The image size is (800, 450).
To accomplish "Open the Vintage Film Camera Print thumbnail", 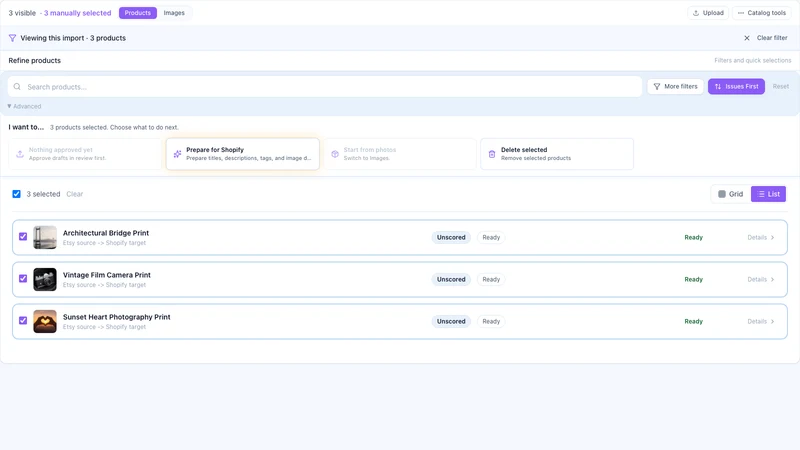I will click(x=45, y=280).
